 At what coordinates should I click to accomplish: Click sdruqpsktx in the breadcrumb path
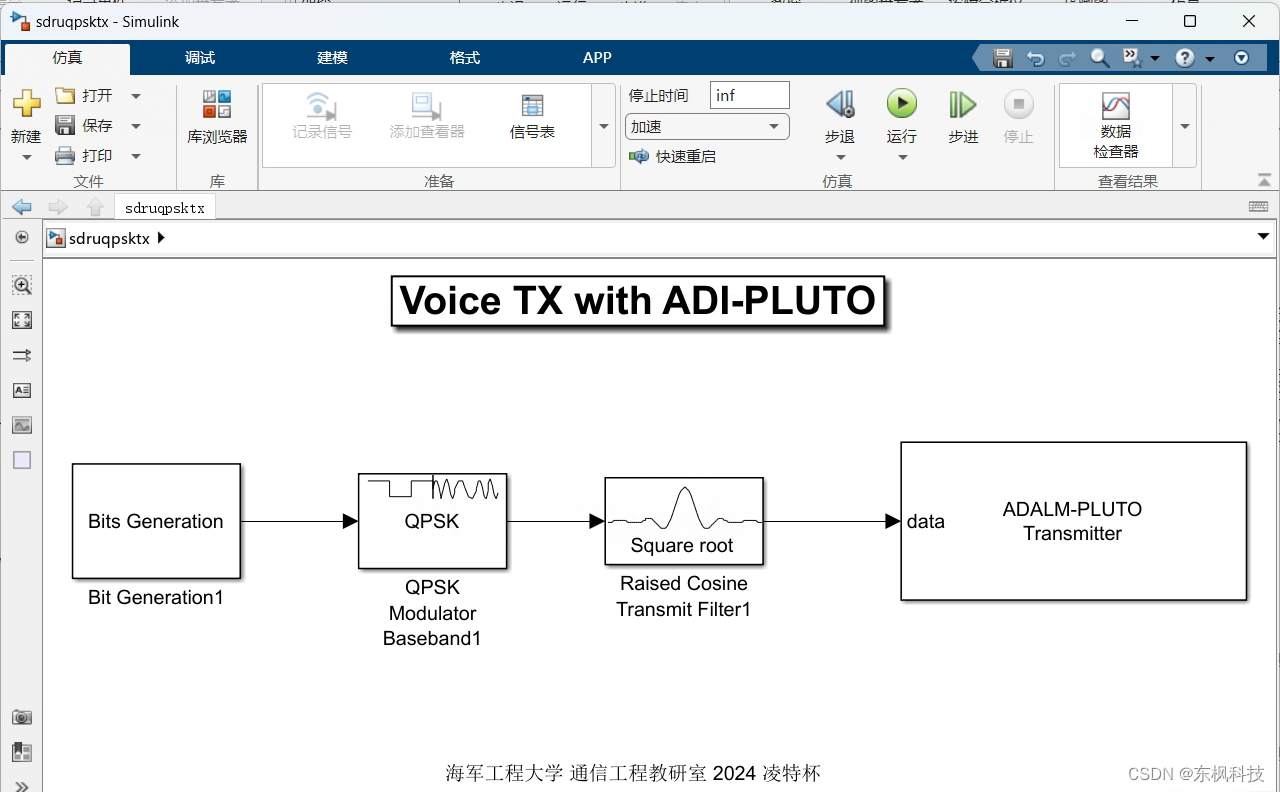coord(109,238)
